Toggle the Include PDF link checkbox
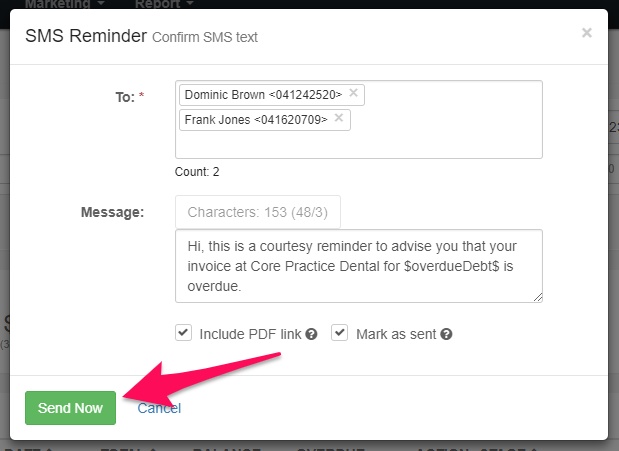This screenshot has width=619, height=451. point(184,333)
